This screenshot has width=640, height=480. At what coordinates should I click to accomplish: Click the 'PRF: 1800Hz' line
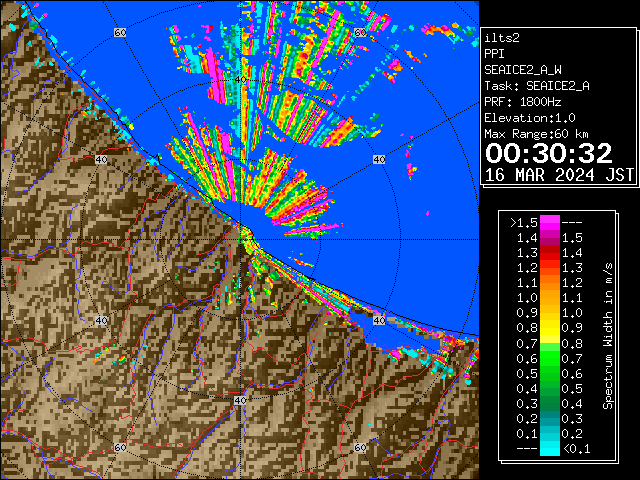click(x=523, y=102)
